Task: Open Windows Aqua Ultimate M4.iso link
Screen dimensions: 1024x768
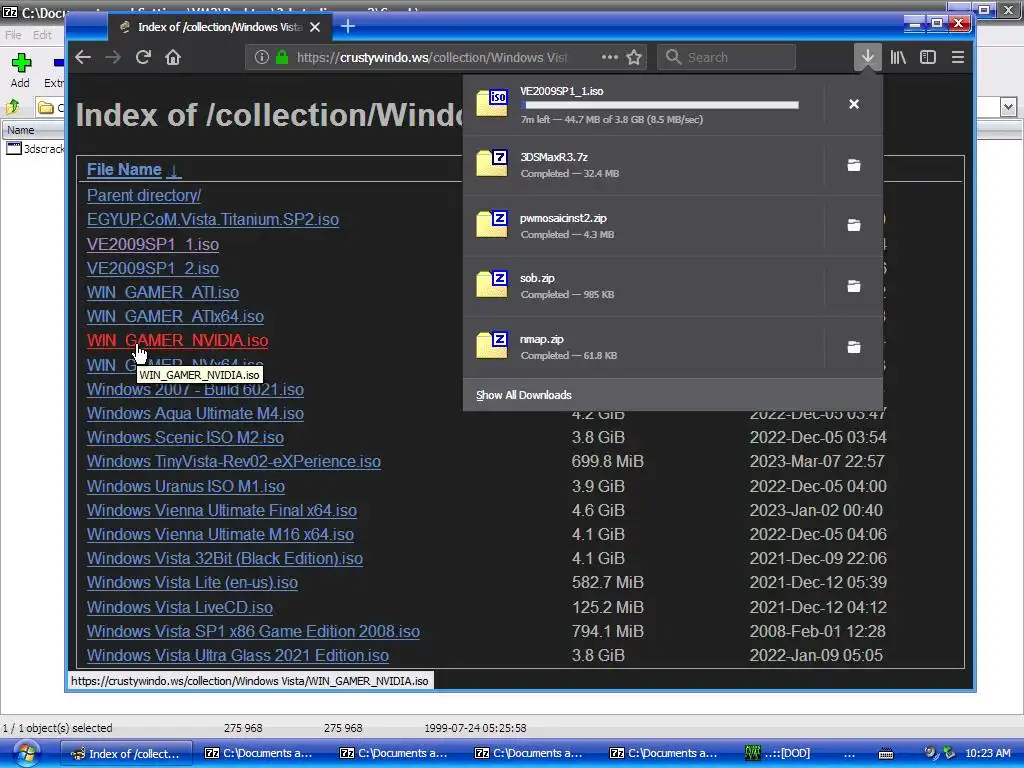Action: click(195, 413)
